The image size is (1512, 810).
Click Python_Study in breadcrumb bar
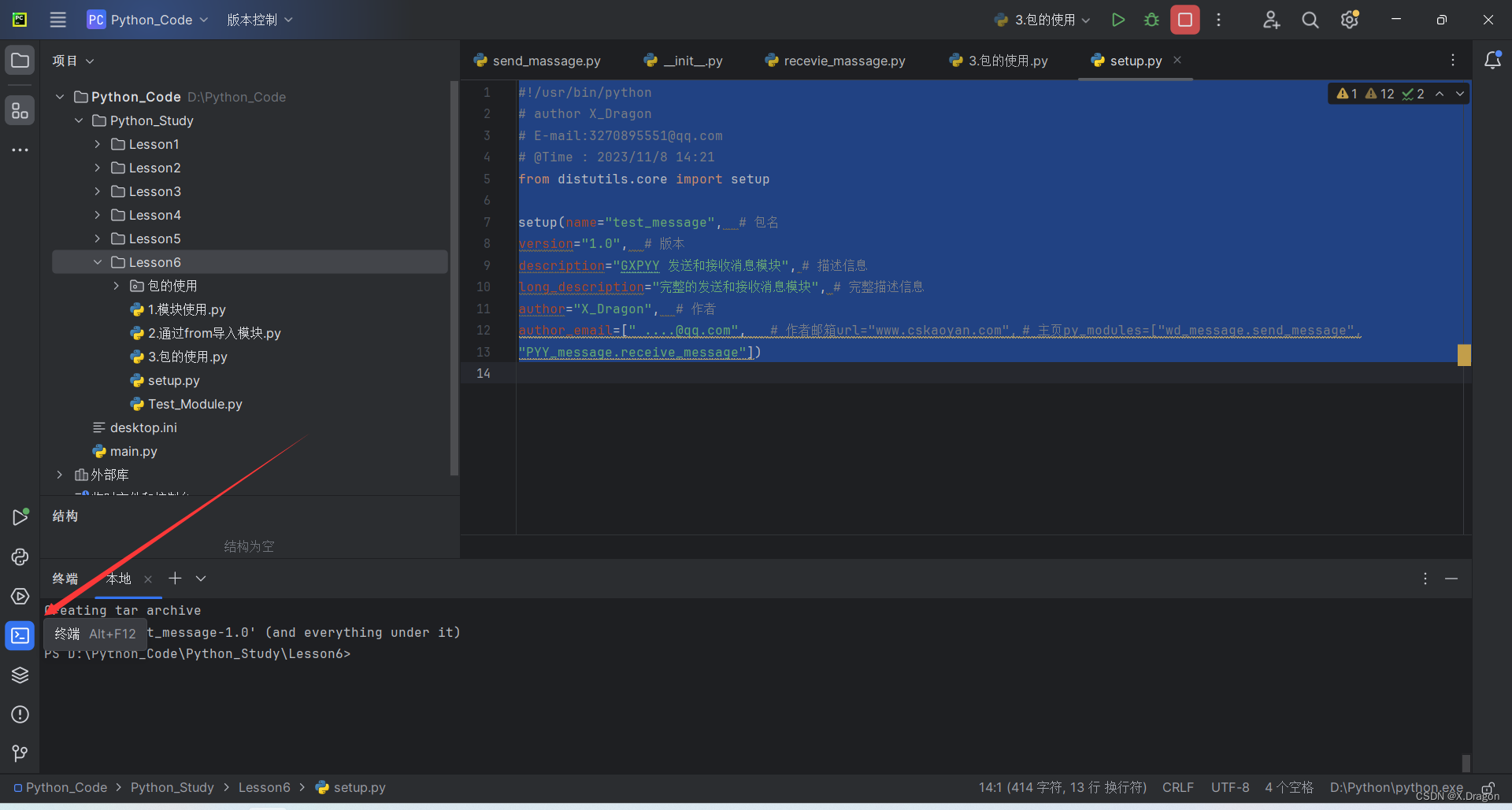(172, 787)
